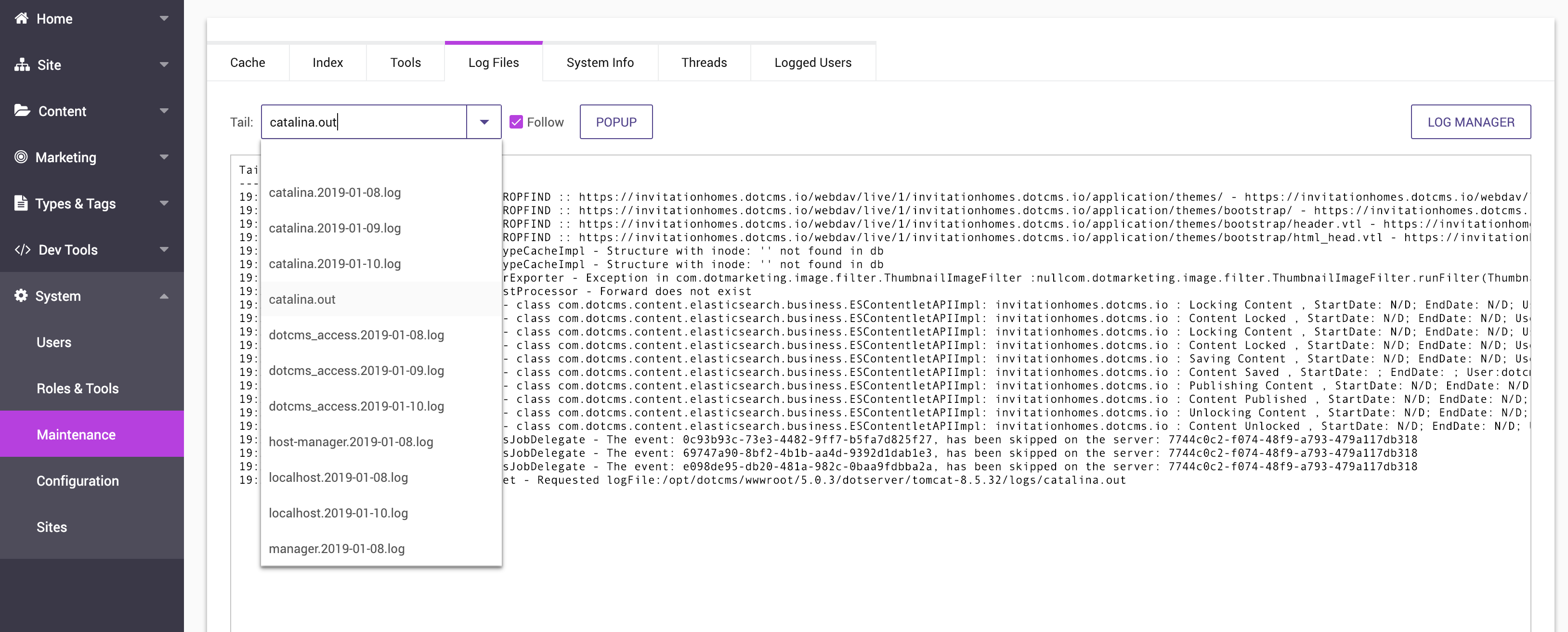The height and width of the screenshot is (632, 1568).
Task: Click the Marketing target icon
Action: point(21,157)
